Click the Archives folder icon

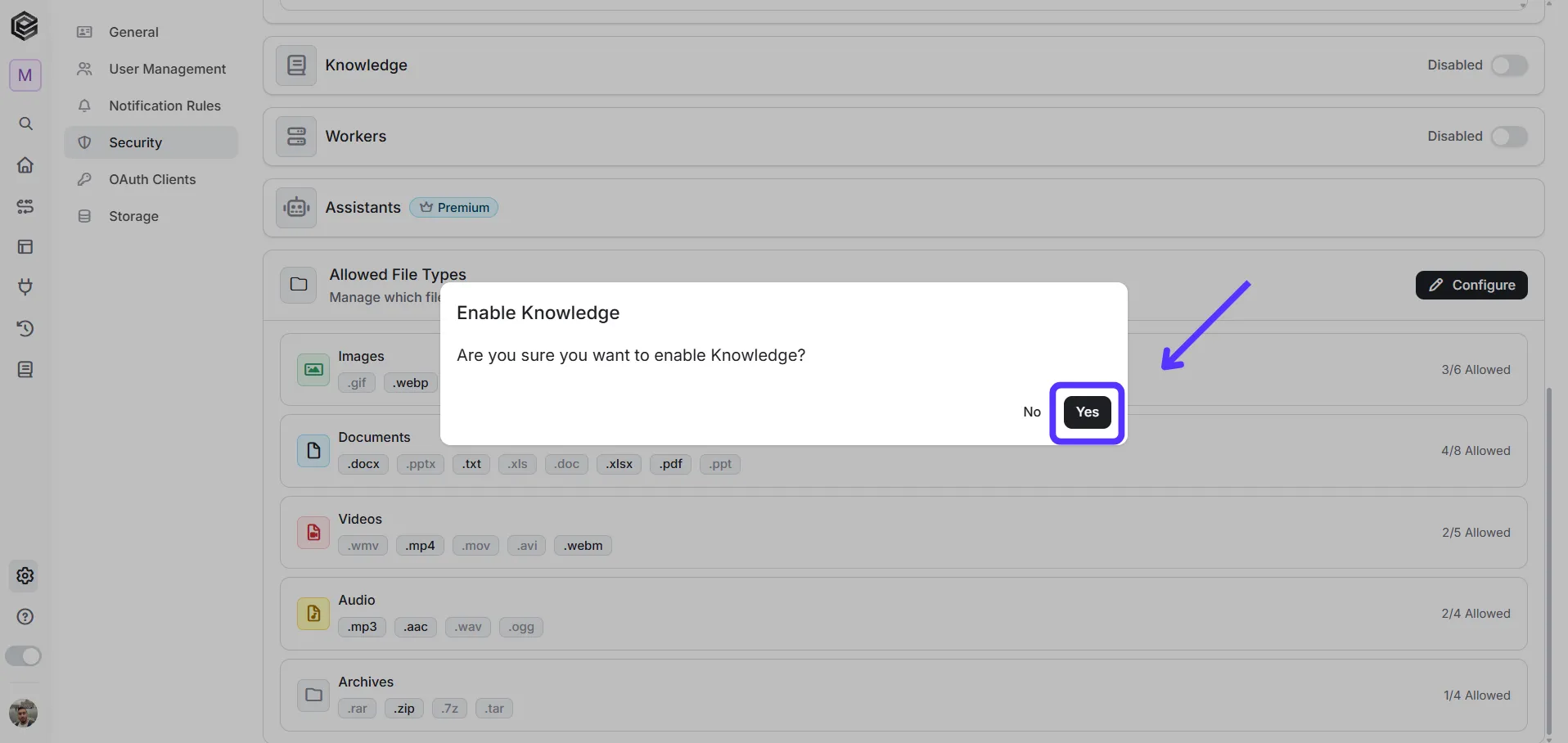[313, 696]
